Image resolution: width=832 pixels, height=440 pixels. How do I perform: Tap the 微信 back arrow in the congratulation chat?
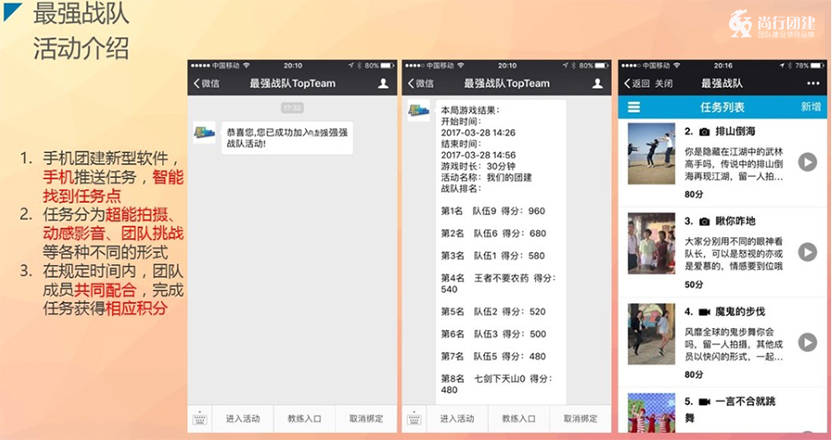pyautogui.click(x=207, y=84)
